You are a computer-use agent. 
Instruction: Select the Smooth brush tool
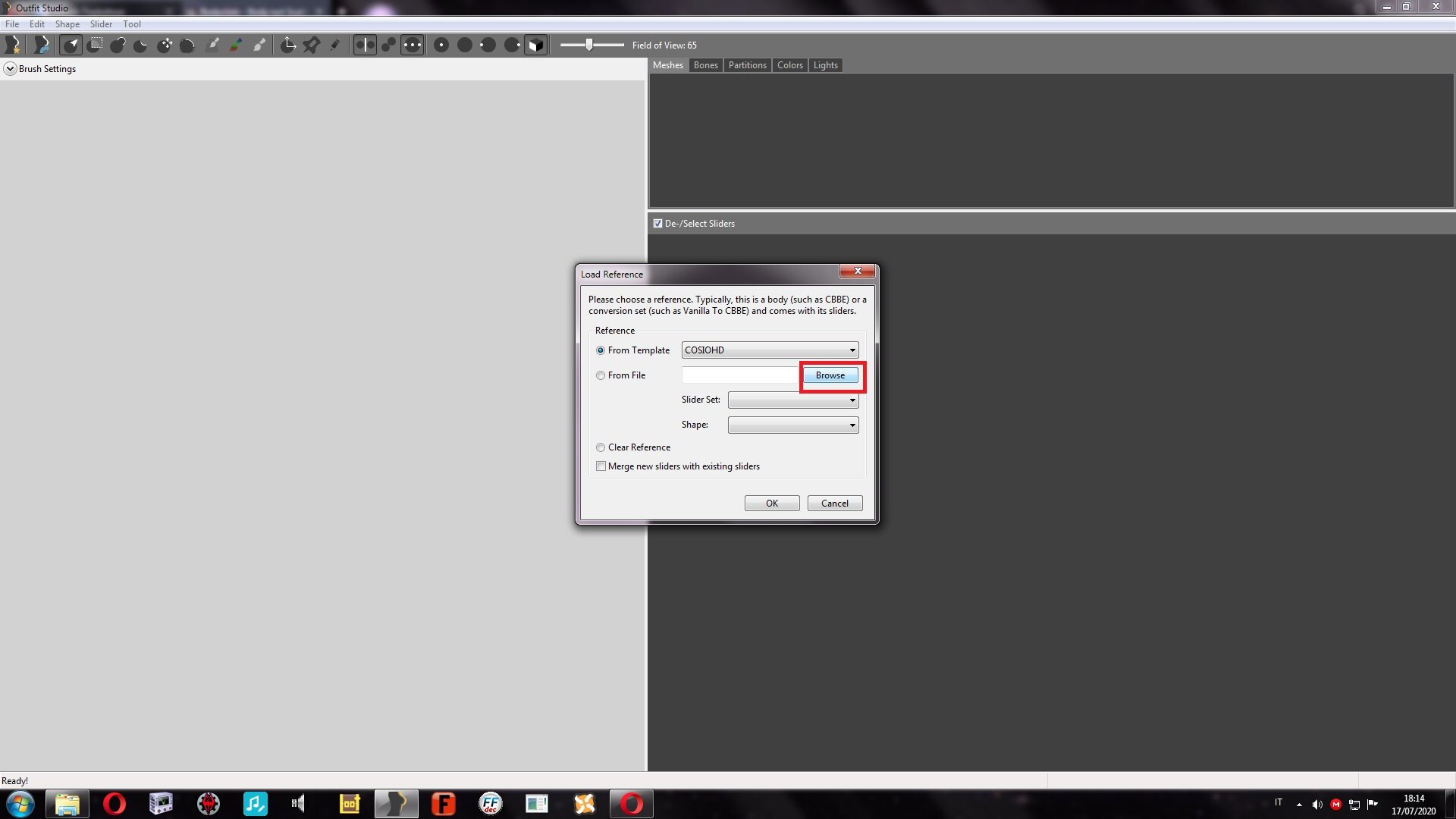(188, 45)
